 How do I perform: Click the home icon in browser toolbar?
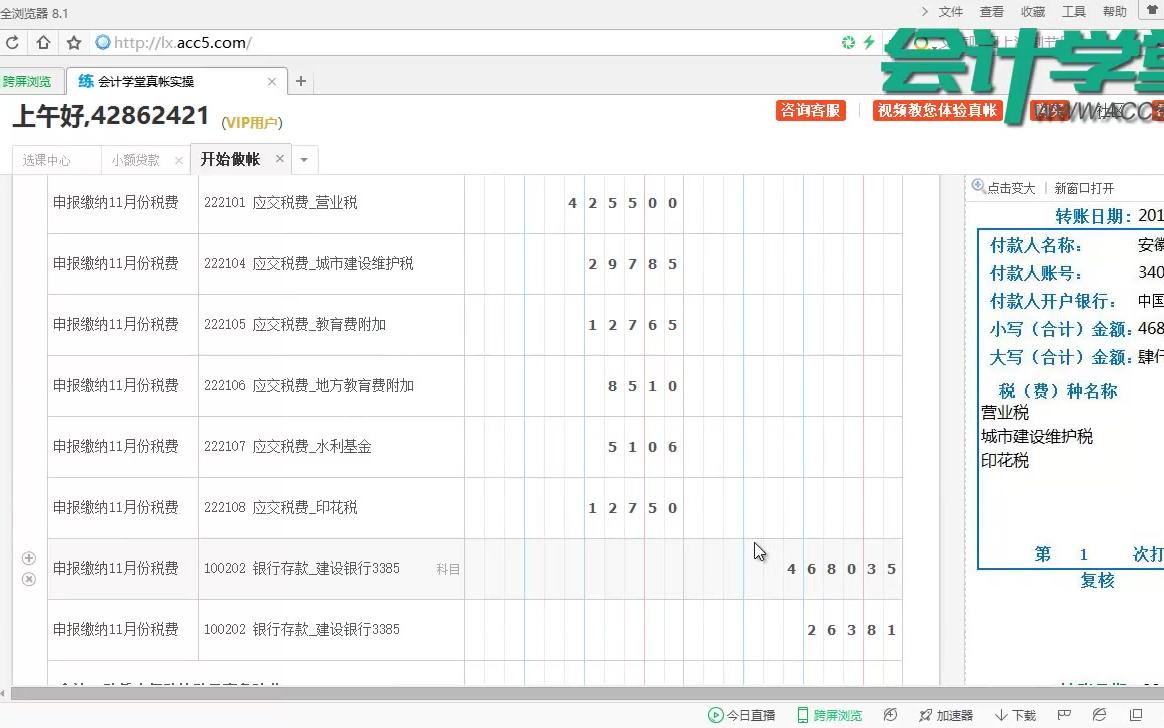[x=42, y=43]
